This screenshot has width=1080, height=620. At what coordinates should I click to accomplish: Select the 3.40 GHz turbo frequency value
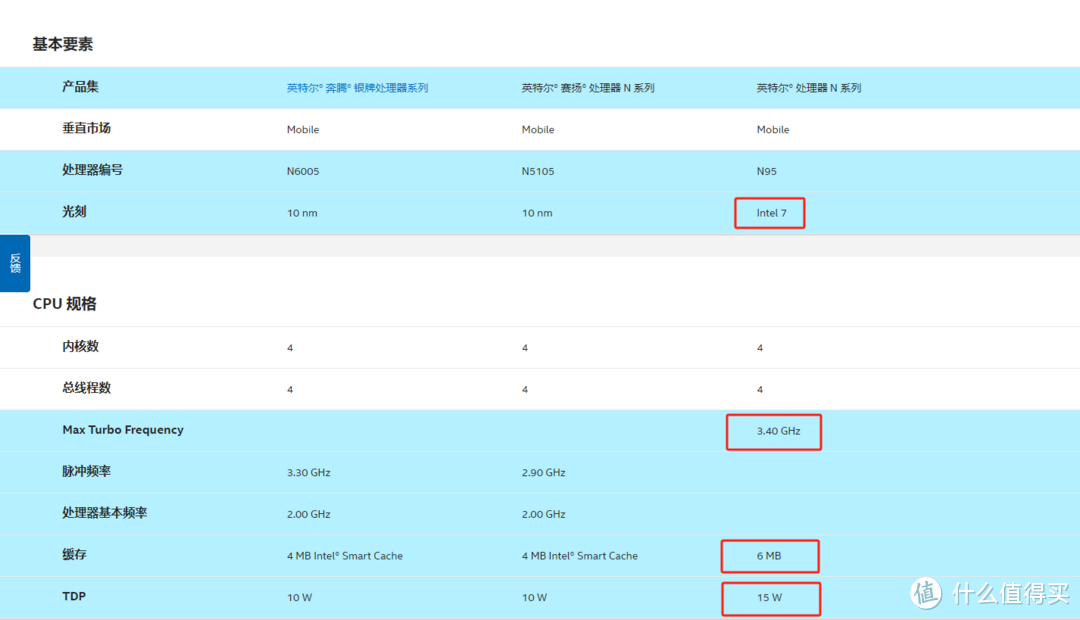coord(778,431)
